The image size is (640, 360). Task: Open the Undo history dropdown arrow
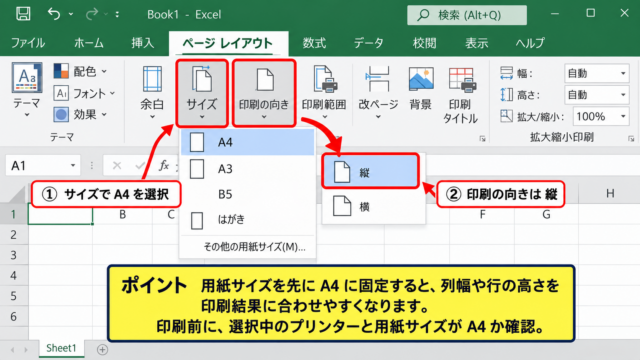71,14
